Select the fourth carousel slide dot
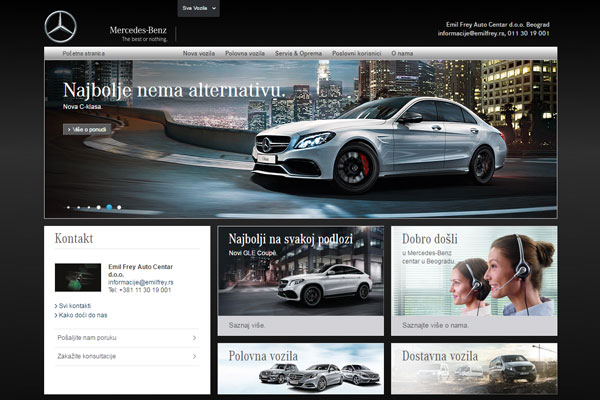 click(99, 207)
